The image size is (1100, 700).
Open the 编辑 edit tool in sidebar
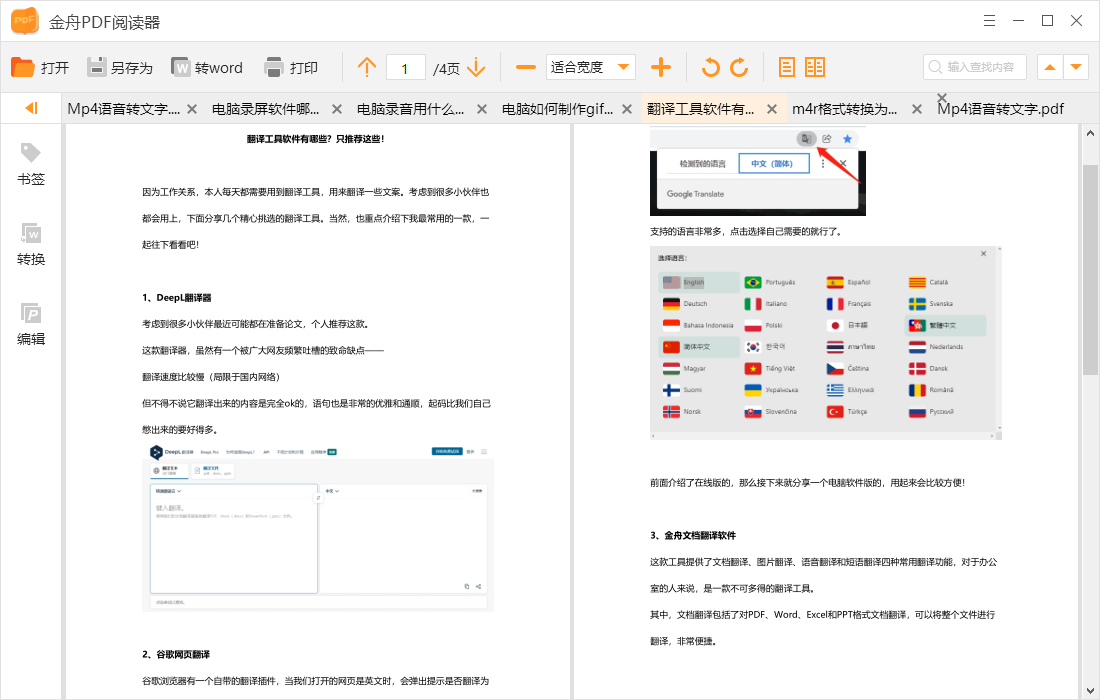31,325
